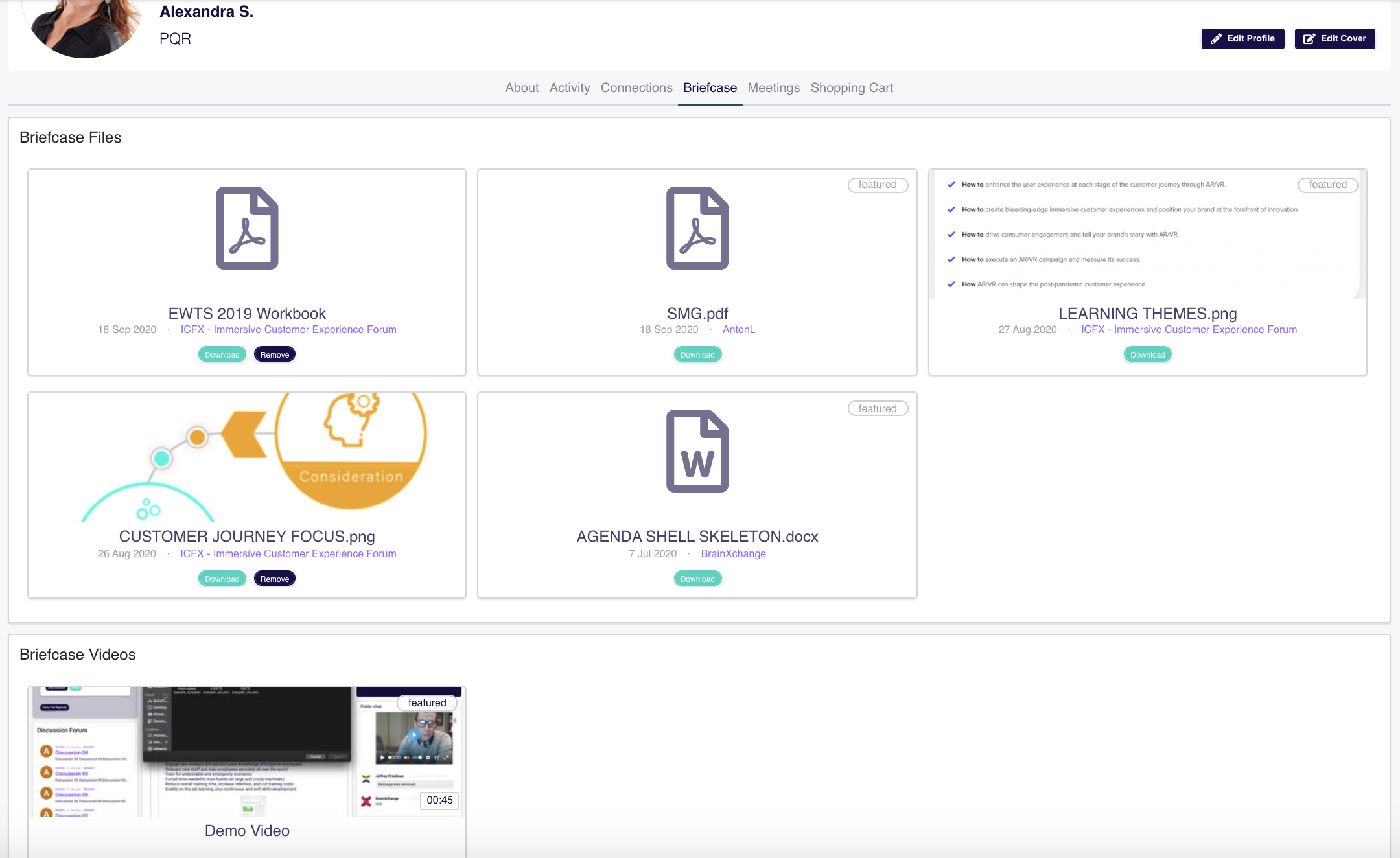Open the LEARNING THEMES.png preview image
1400x858 pixels.
tap(1147, 235)
